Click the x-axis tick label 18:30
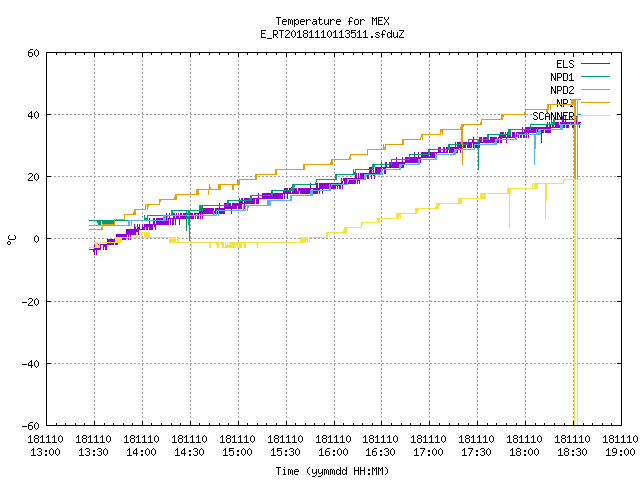The image size is (640, 480). (x=572, y=452)
